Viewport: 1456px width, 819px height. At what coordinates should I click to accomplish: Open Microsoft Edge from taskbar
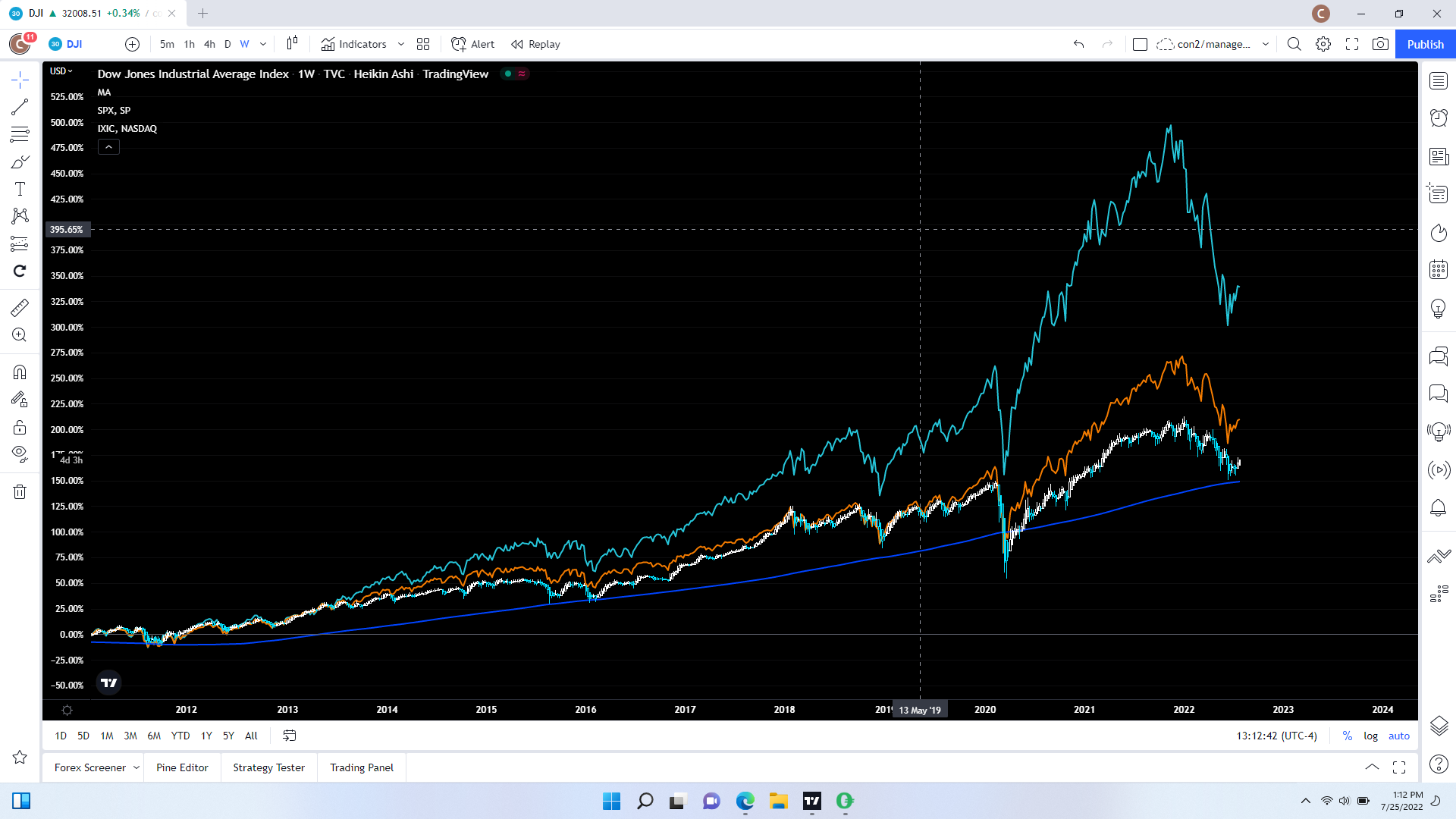[x=745, y=801]
